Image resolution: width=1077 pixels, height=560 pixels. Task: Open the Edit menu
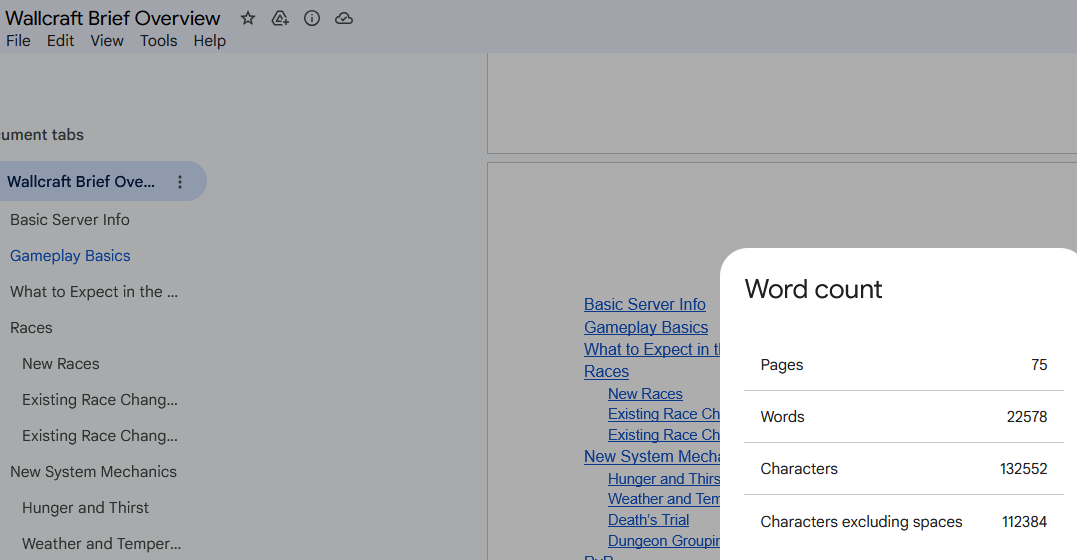pyautogui.click(x=60, y=41)
